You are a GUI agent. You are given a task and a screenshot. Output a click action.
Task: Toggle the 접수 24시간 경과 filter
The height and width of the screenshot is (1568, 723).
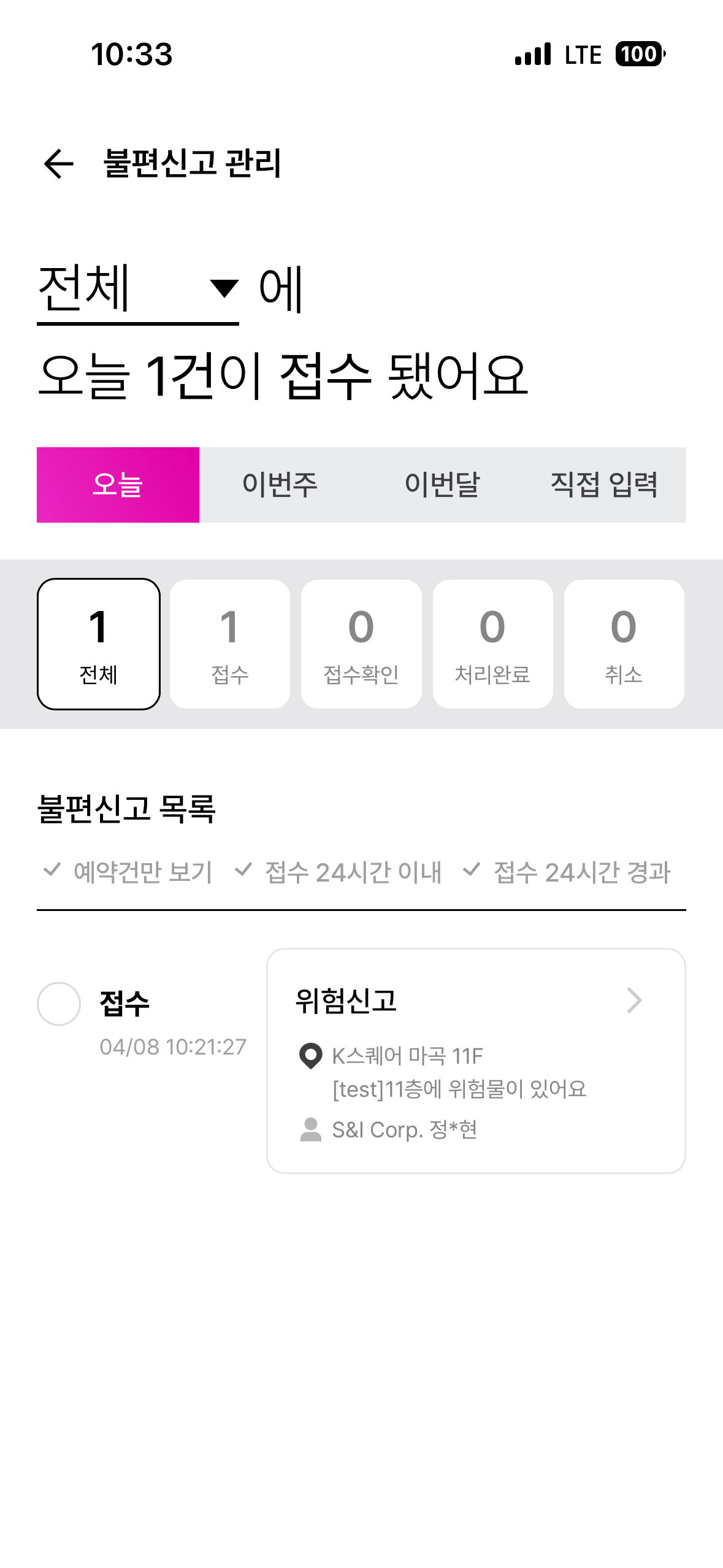(x=567, y=872)
